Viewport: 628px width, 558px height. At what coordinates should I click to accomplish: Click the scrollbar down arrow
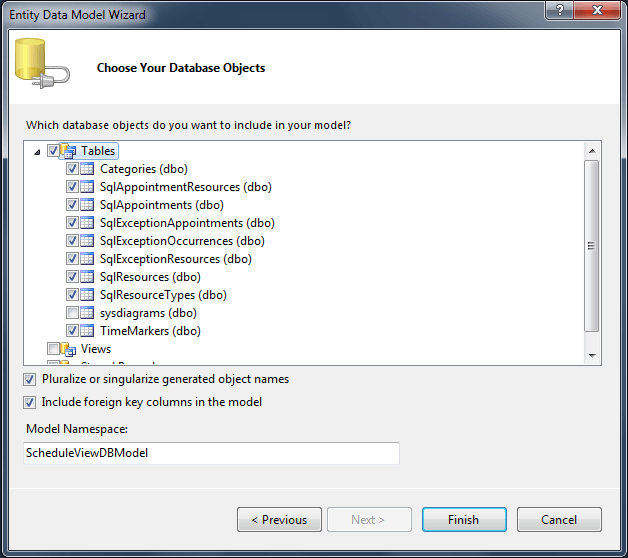pos(592,356)
